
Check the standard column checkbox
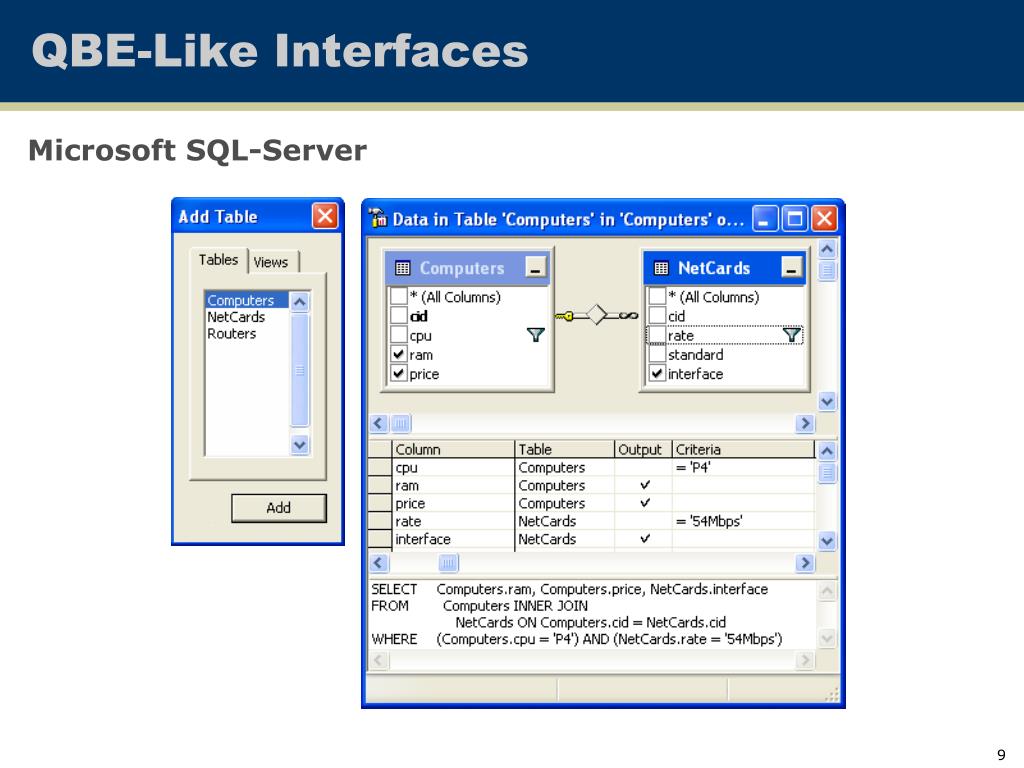point(657,354)
